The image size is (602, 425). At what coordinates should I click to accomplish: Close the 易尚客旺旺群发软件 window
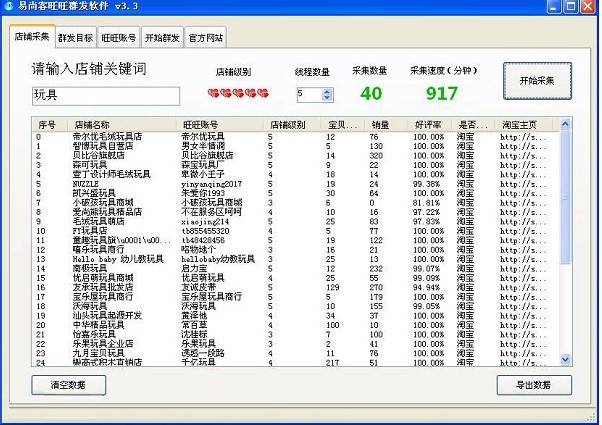[588, 7]
